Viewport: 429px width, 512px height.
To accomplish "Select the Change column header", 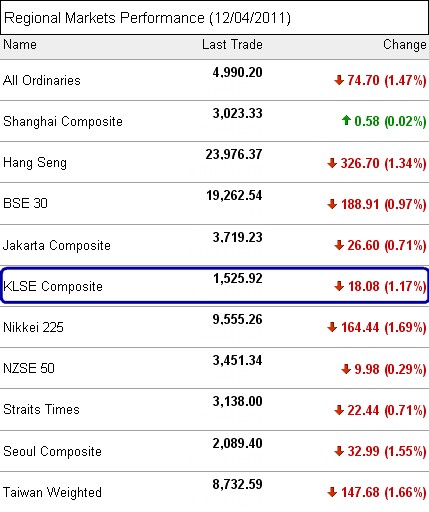I will 405,45.
